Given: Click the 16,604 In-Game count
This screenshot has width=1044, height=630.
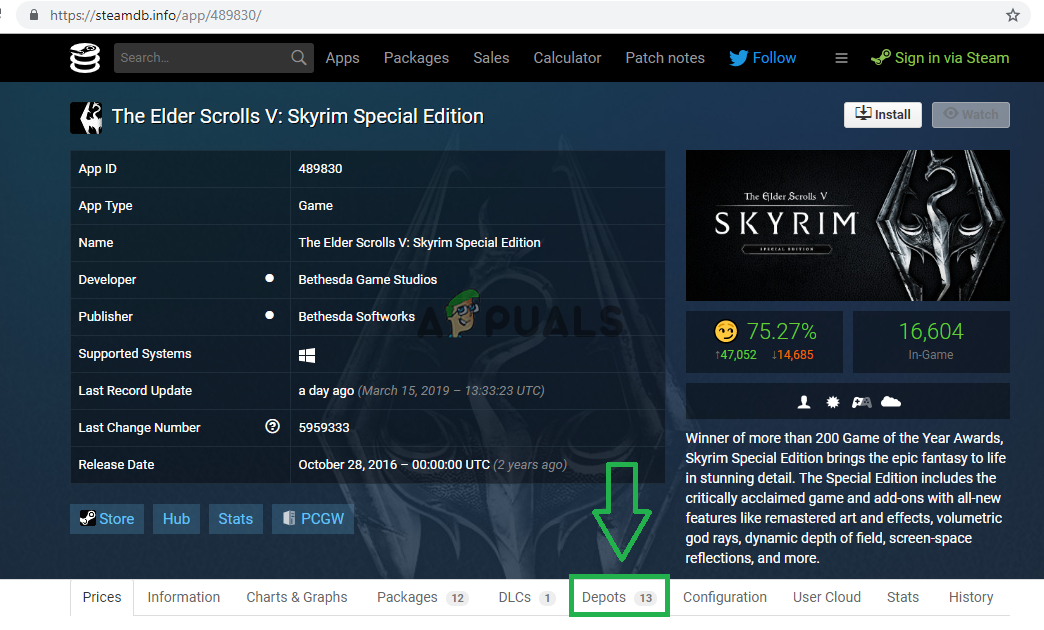Looking at the screenshot, I should coord(931,331).
